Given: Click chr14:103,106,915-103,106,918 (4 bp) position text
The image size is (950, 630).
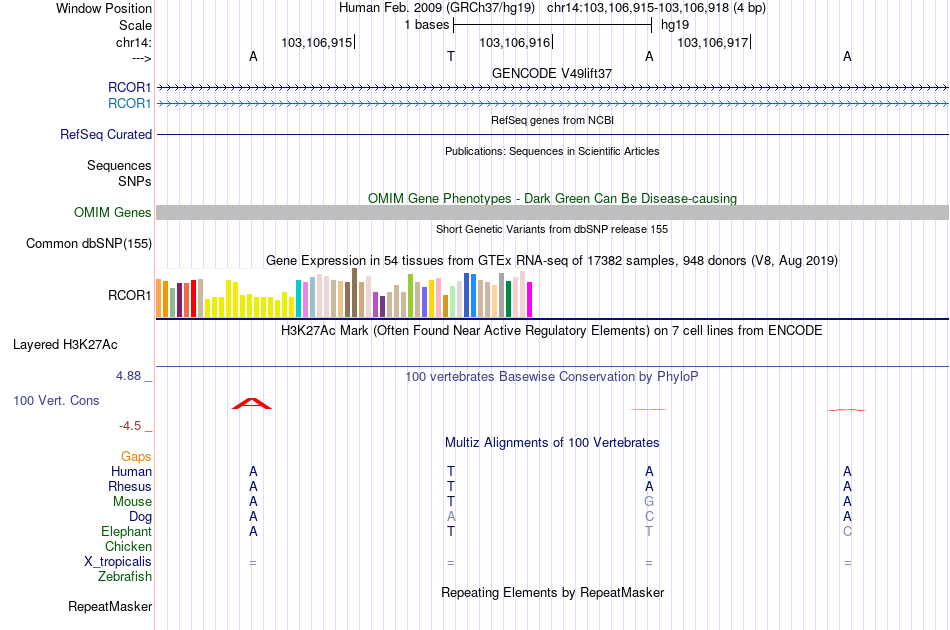Looking at the screenshot, I should click(x=656, y=8).
